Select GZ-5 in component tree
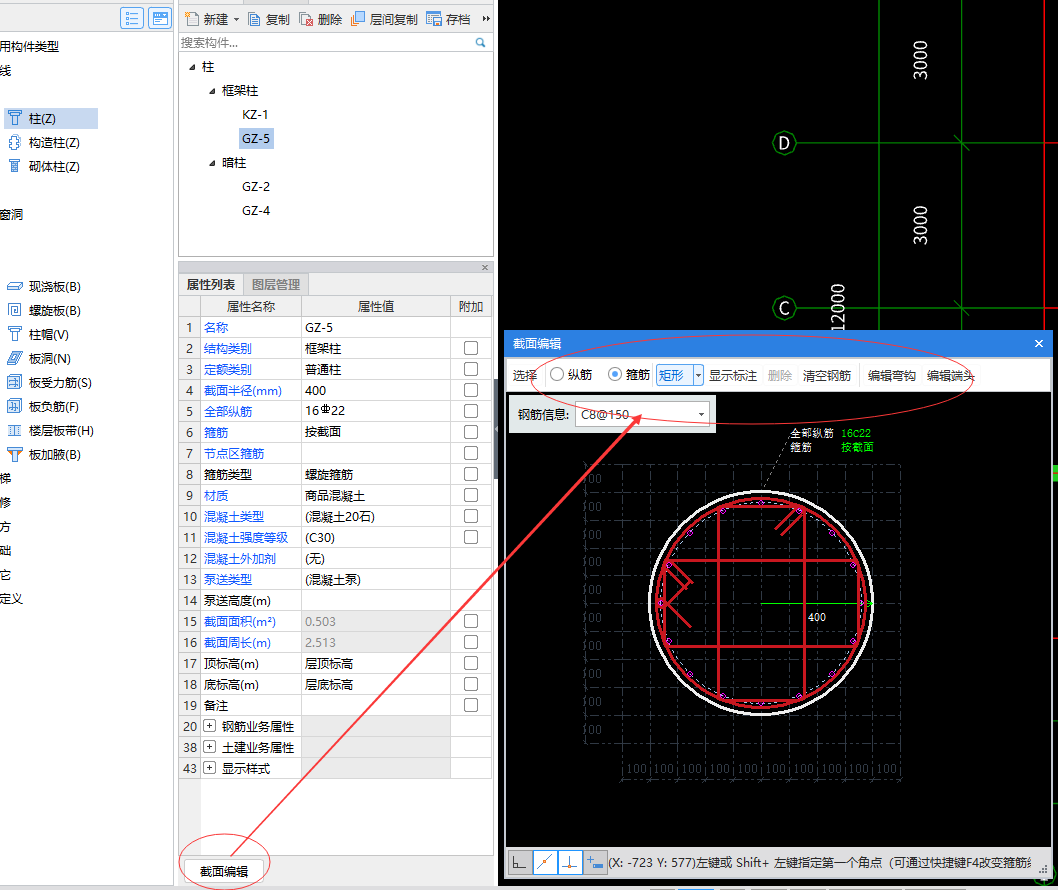 click(256, 138)
